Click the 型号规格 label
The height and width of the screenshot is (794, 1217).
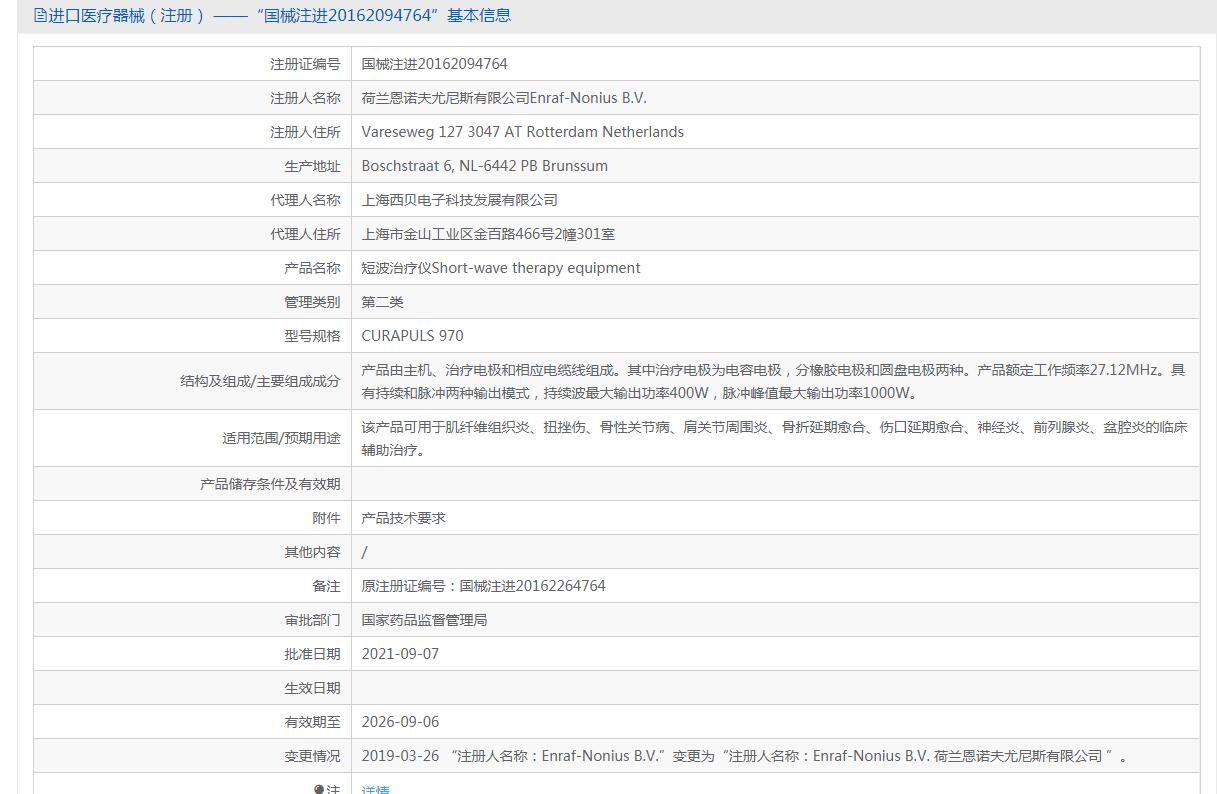click(x=312, y=336)
